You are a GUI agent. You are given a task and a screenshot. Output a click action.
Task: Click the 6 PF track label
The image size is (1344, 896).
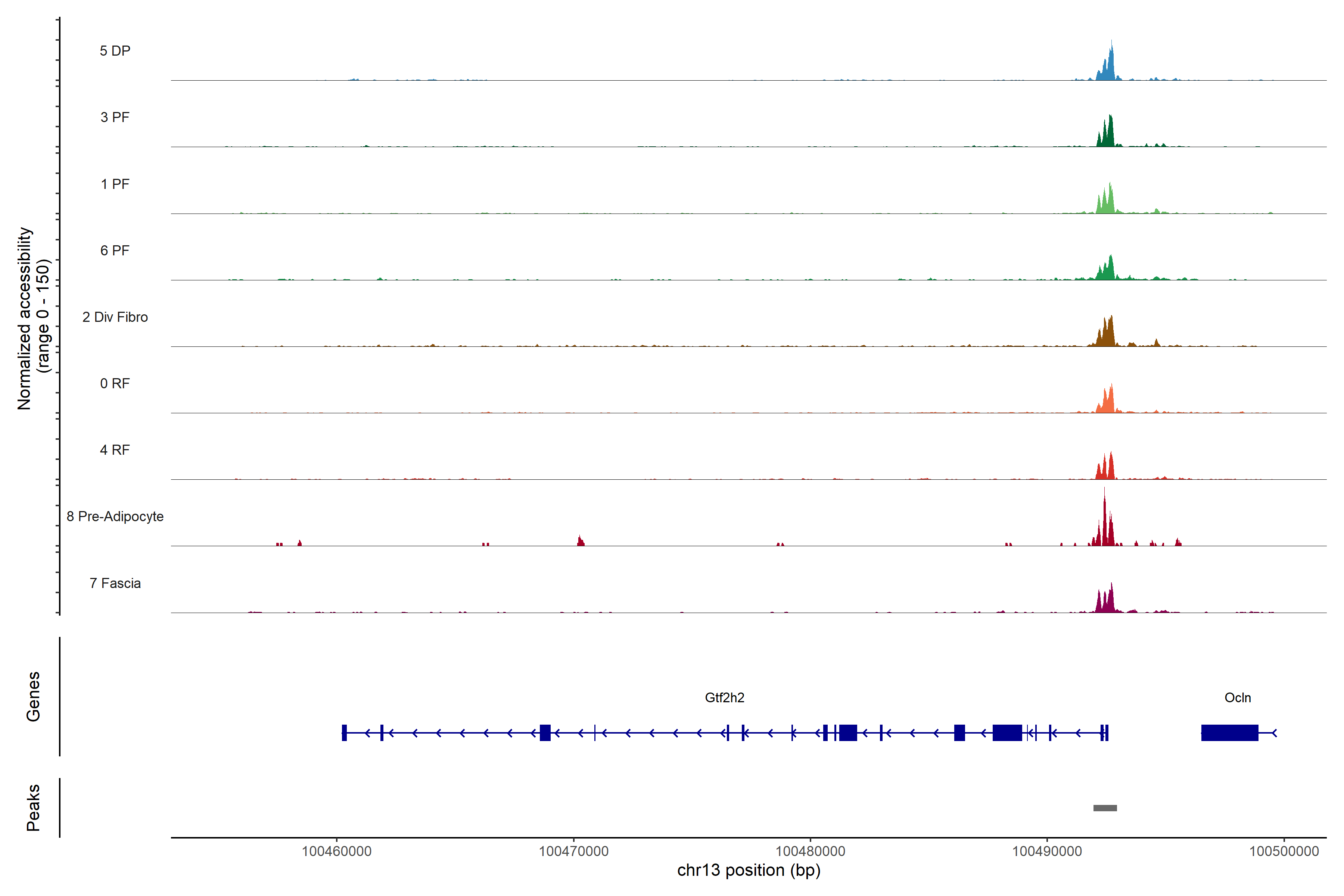(x=115, y=250)
